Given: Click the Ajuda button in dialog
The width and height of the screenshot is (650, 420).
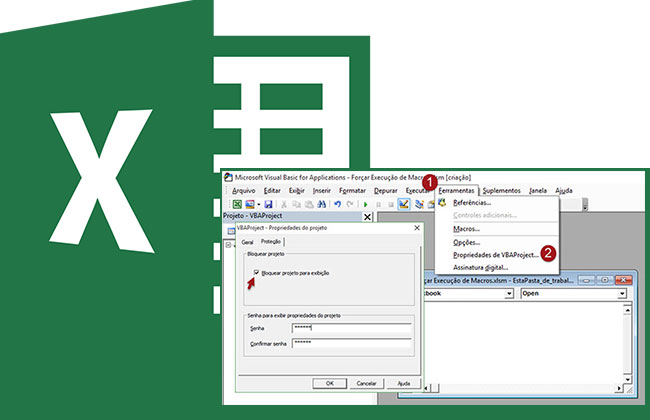Looking at the screenshot, I should (403, 383).
